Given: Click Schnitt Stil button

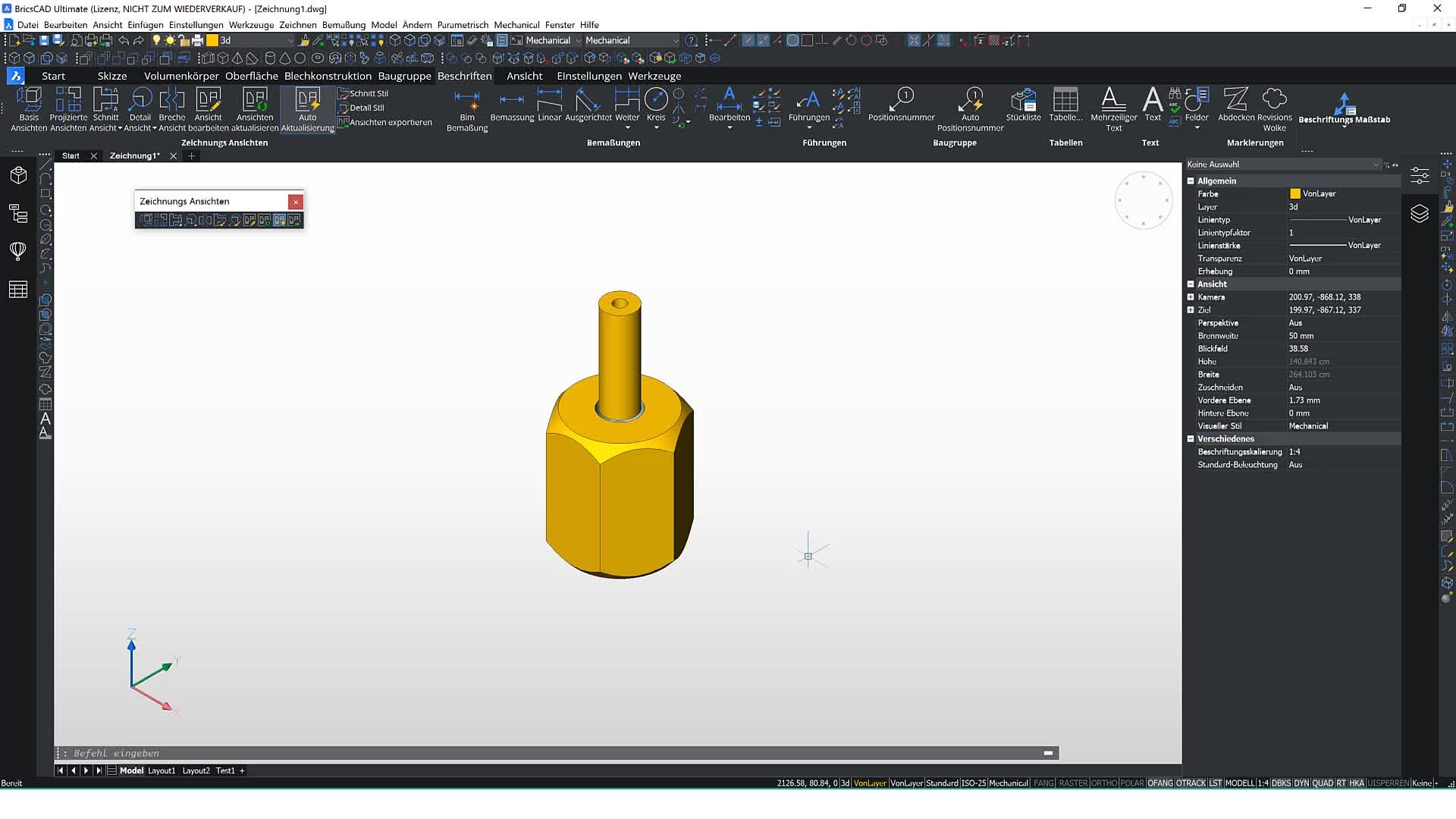Looking at the screenshot, I should (x=362, y=93).
